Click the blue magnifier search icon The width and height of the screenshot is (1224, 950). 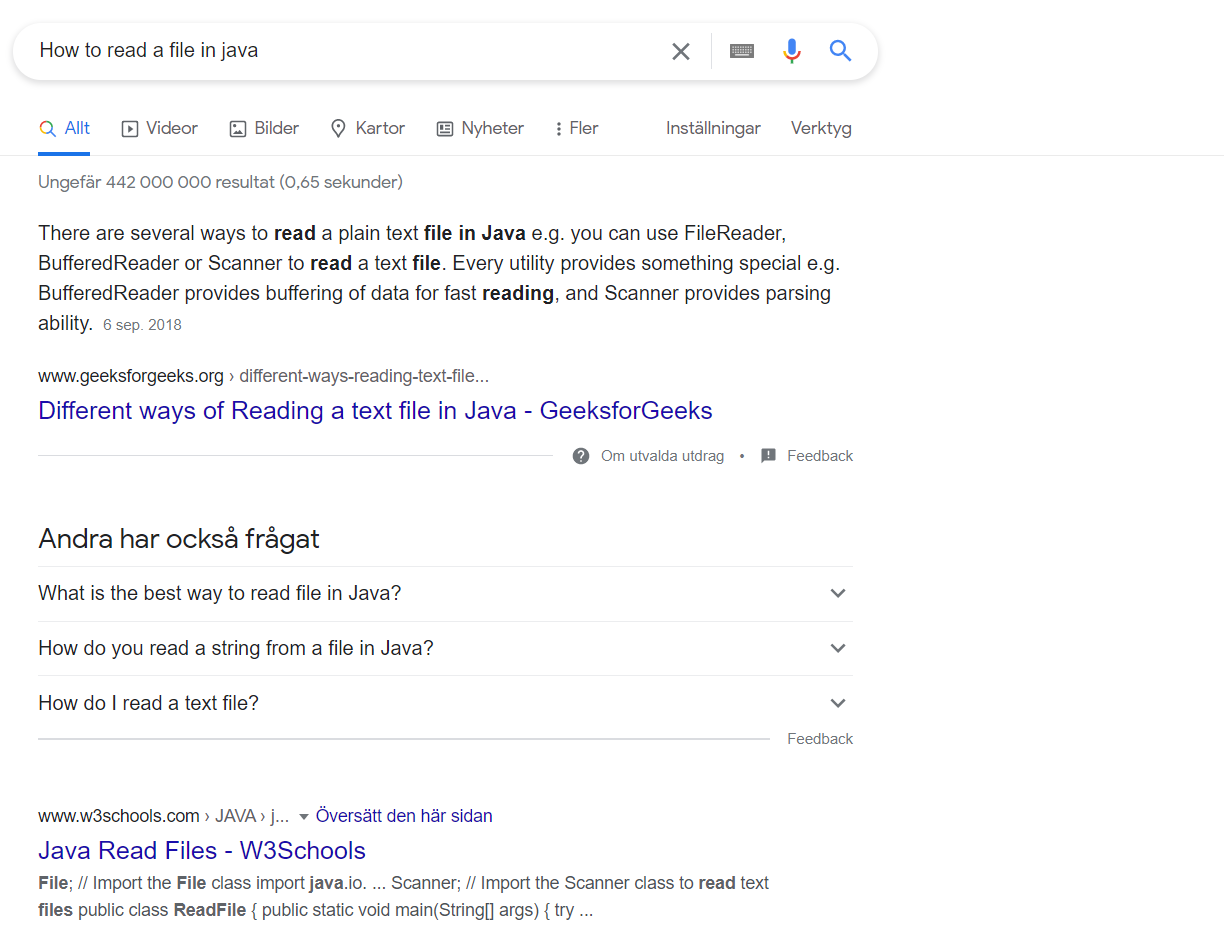[x=841, y=51]
